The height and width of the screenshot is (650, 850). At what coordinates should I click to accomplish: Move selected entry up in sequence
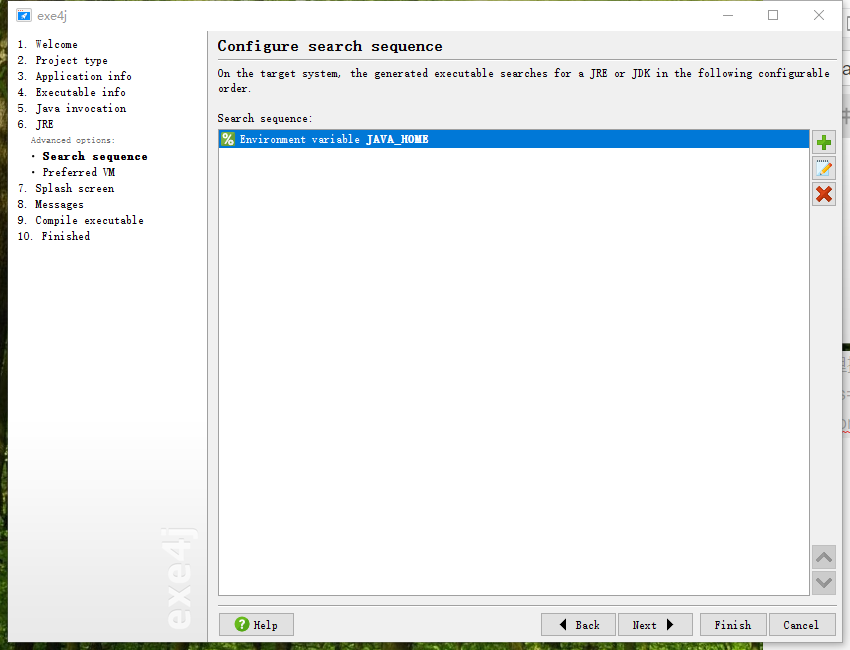point(823,557)
